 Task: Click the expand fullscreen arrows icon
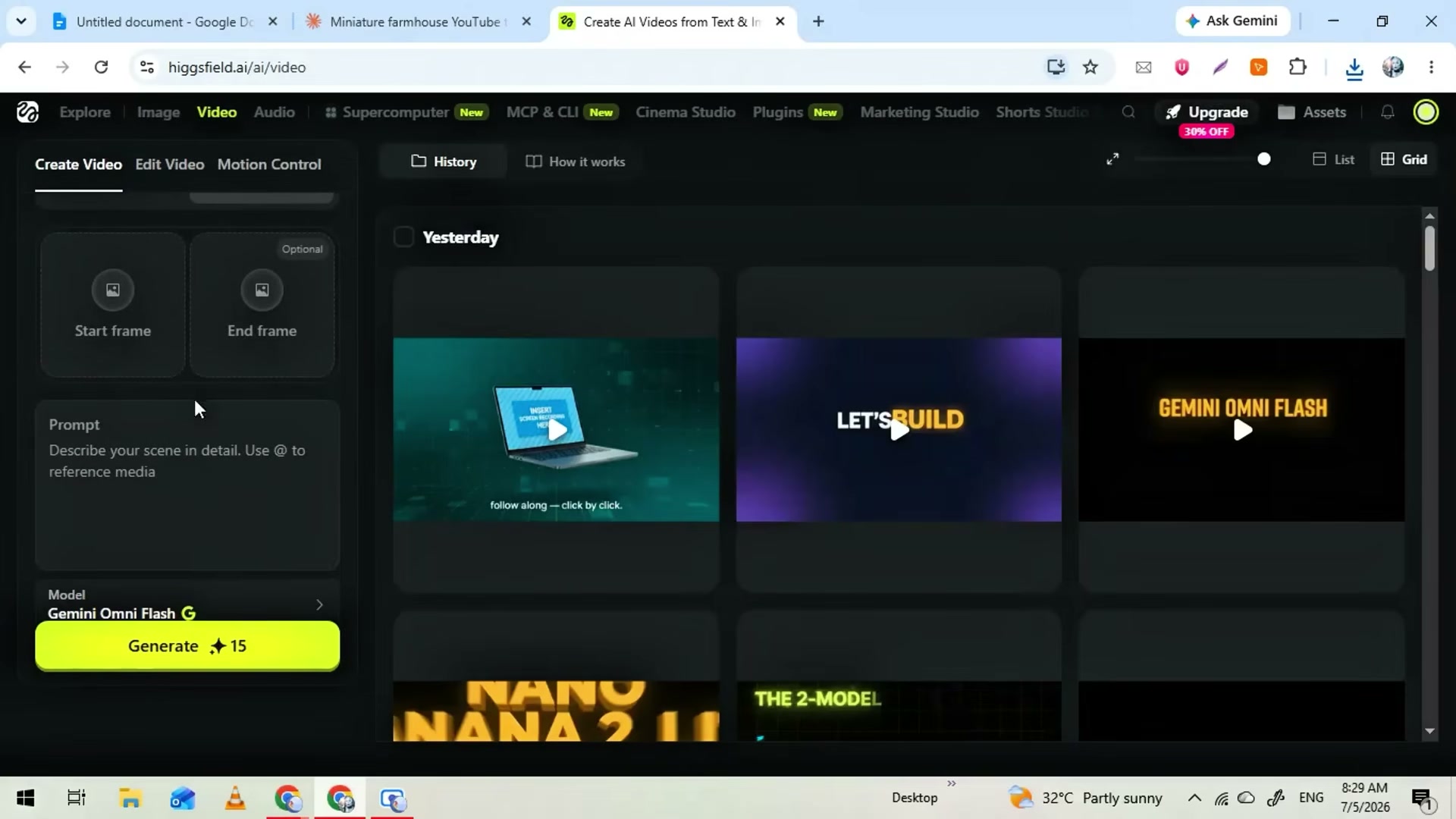coord(1112,159)
